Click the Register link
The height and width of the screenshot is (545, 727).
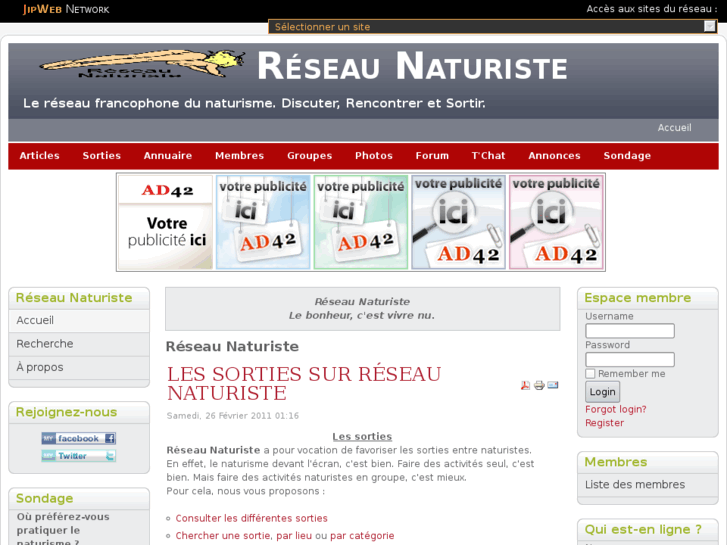point(604,423)
